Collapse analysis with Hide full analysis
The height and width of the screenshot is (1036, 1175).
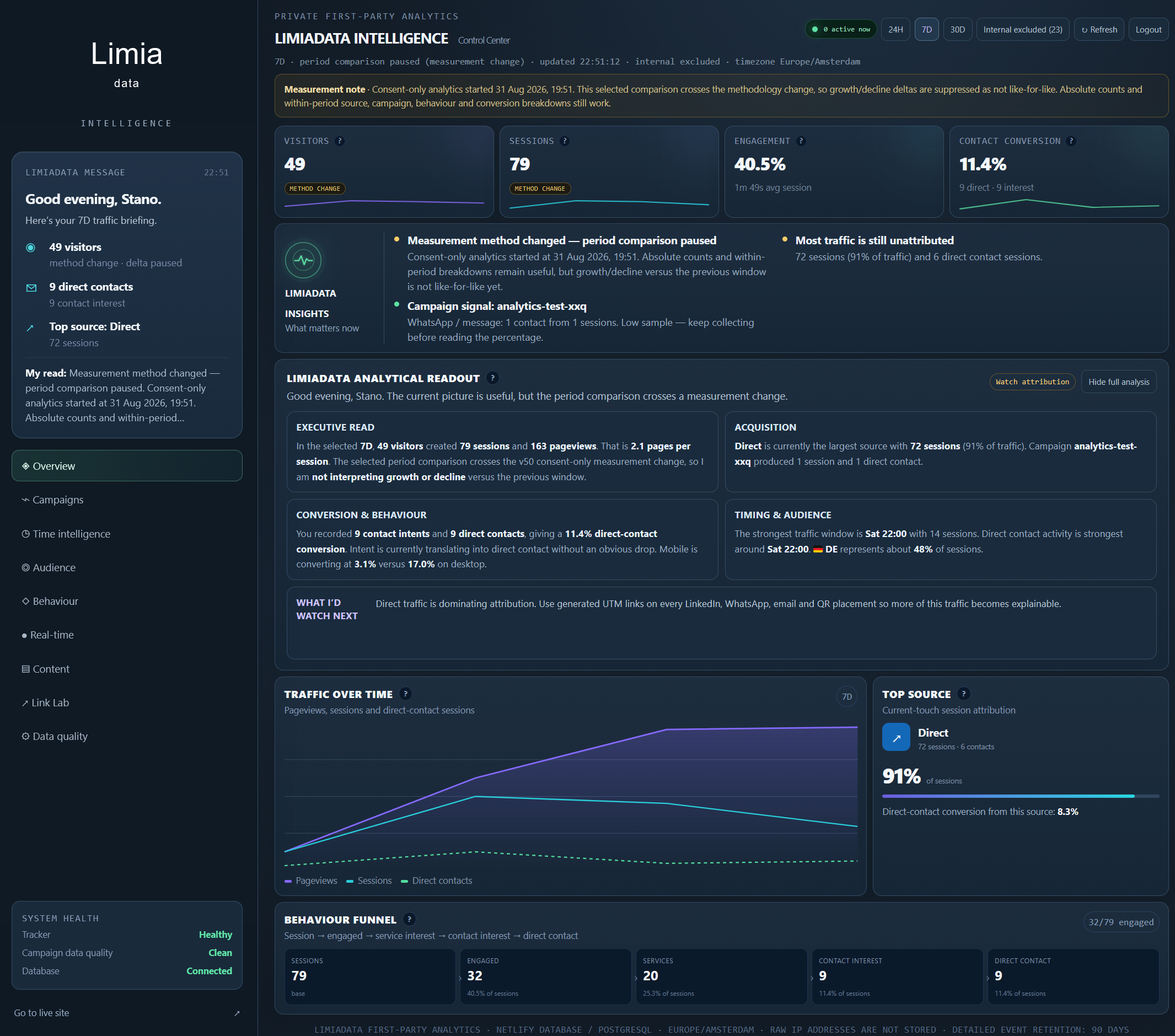coord(1118,382)
